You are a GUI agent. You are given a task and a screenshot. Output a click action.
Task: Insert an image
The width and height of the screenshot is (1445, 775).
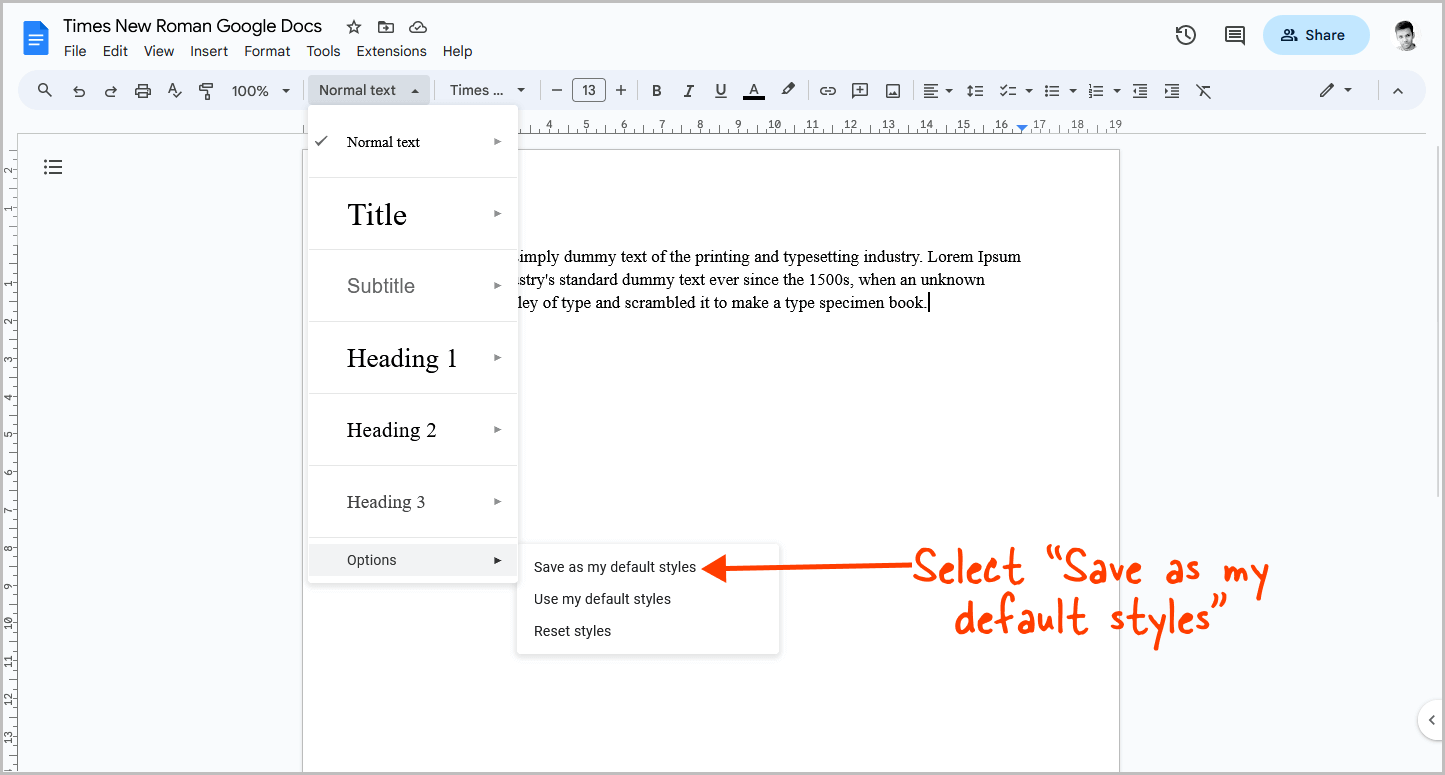coord(891,90)
